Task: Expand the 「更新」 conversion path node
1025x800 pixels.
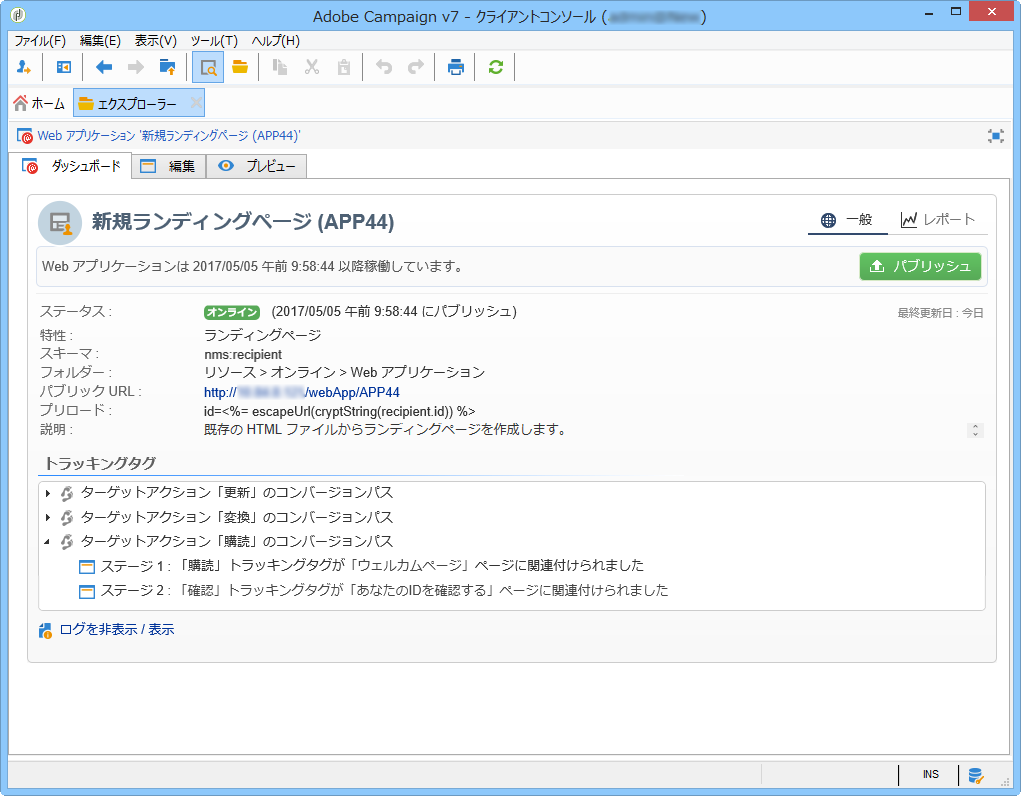Action: pyautogui.click(x=48, y=493)
